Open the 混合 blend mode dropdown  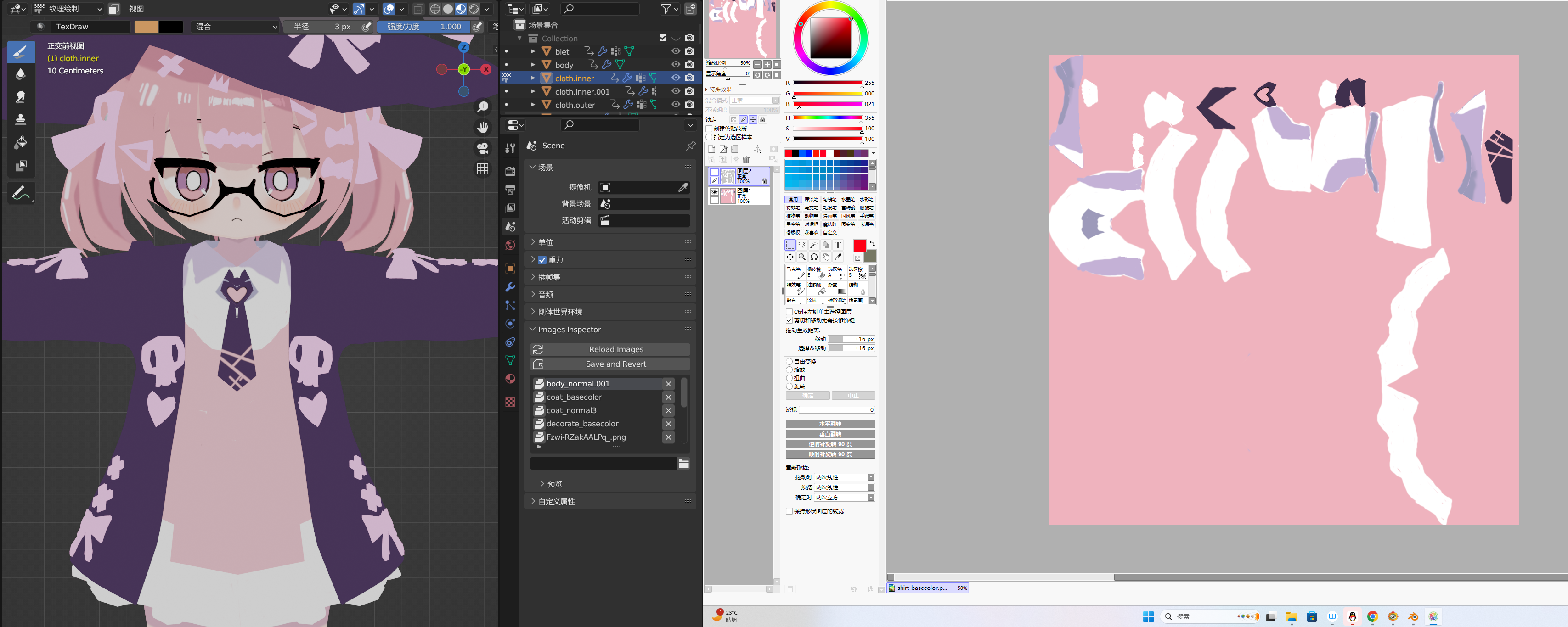pos(236,27)
